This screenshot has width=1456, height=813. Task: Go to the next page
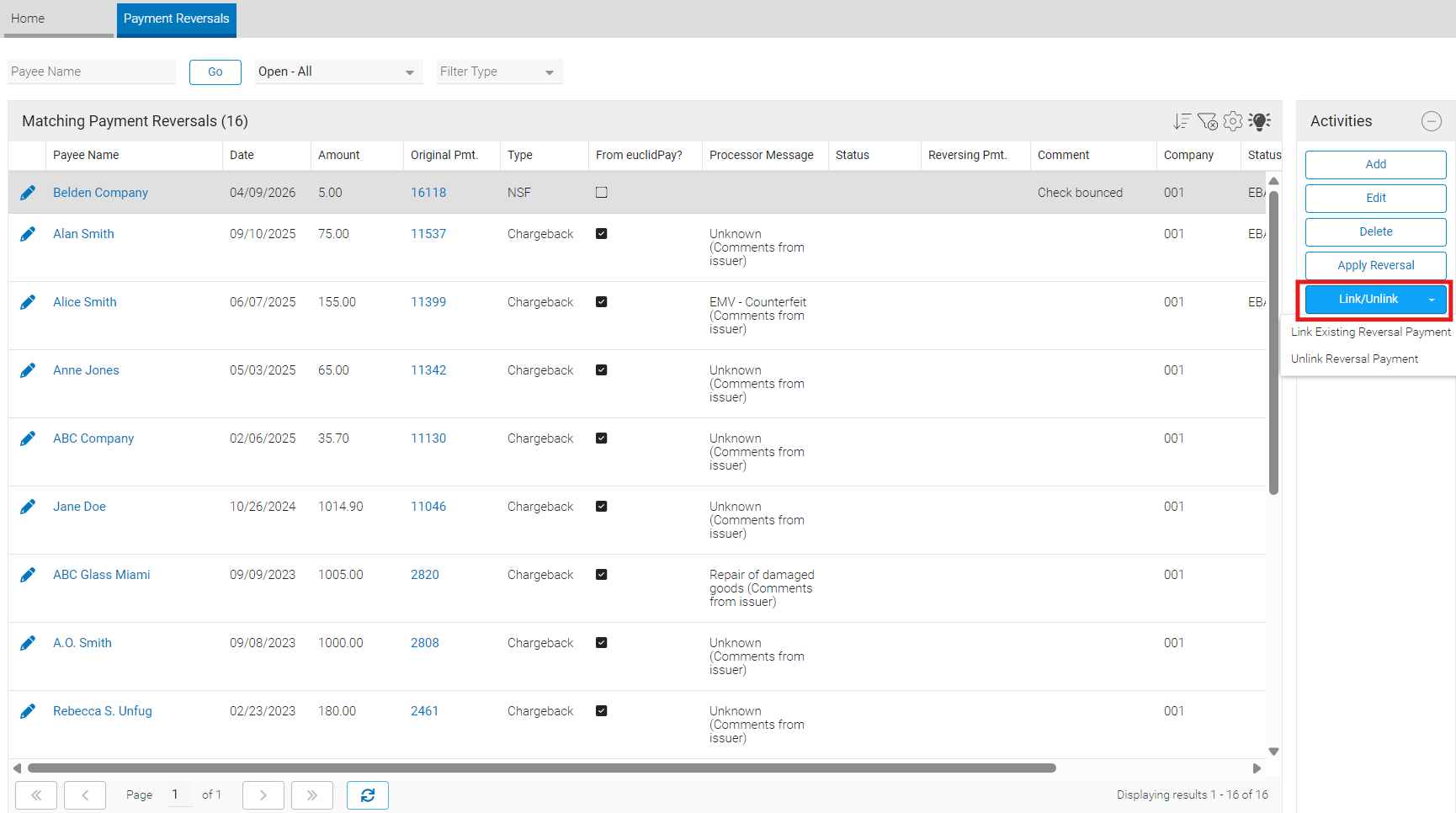click(263, 795)
